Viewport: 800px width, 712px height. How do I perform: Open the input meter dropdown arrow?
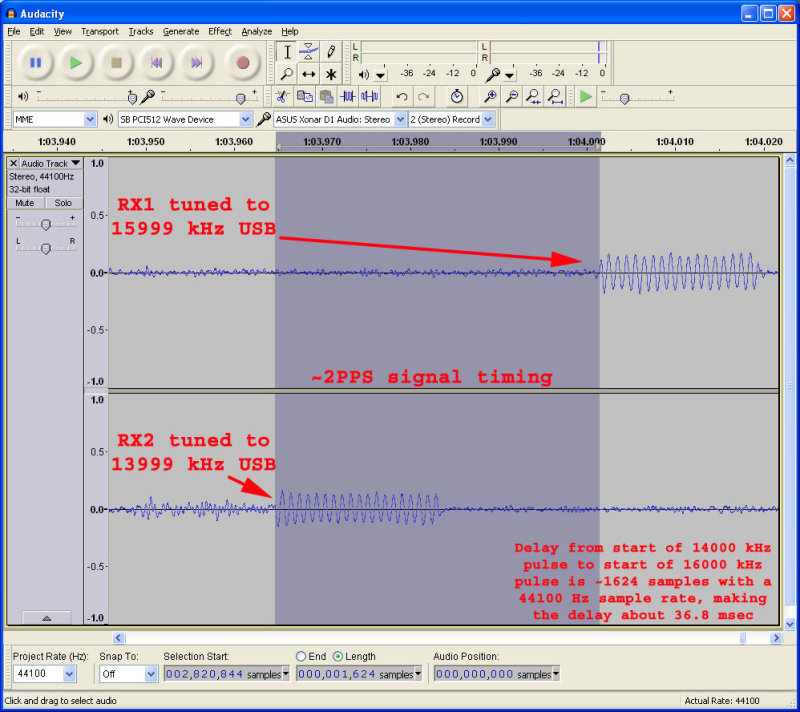pos(510,76)
